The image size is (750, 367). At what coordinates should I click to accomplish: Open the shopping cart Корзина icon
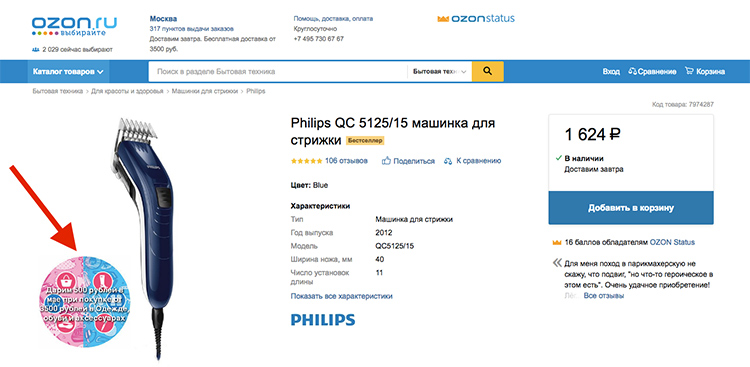[x=689, y=71]
